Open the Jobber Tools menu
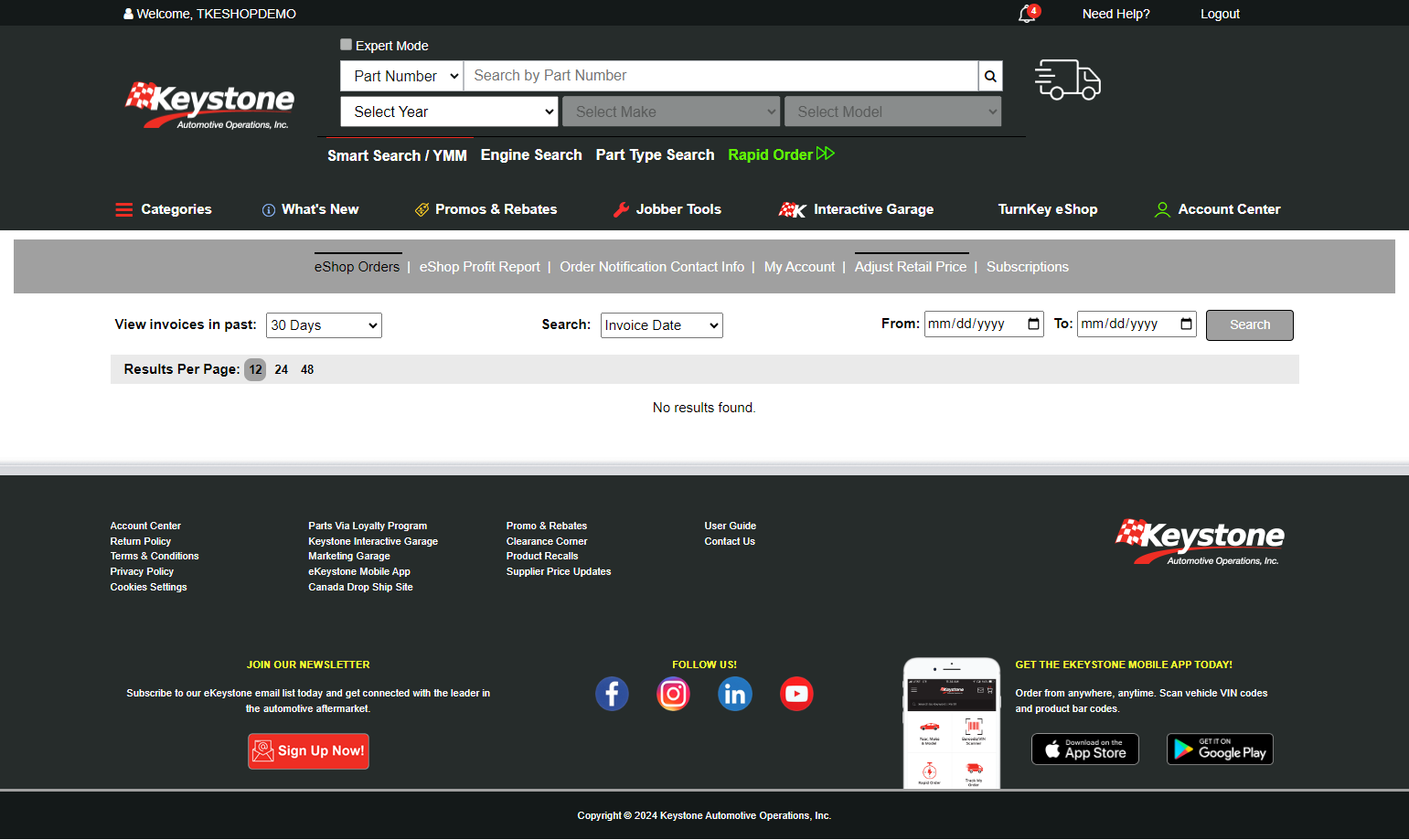The image size is (1409, 840). (x=667, y=209)
